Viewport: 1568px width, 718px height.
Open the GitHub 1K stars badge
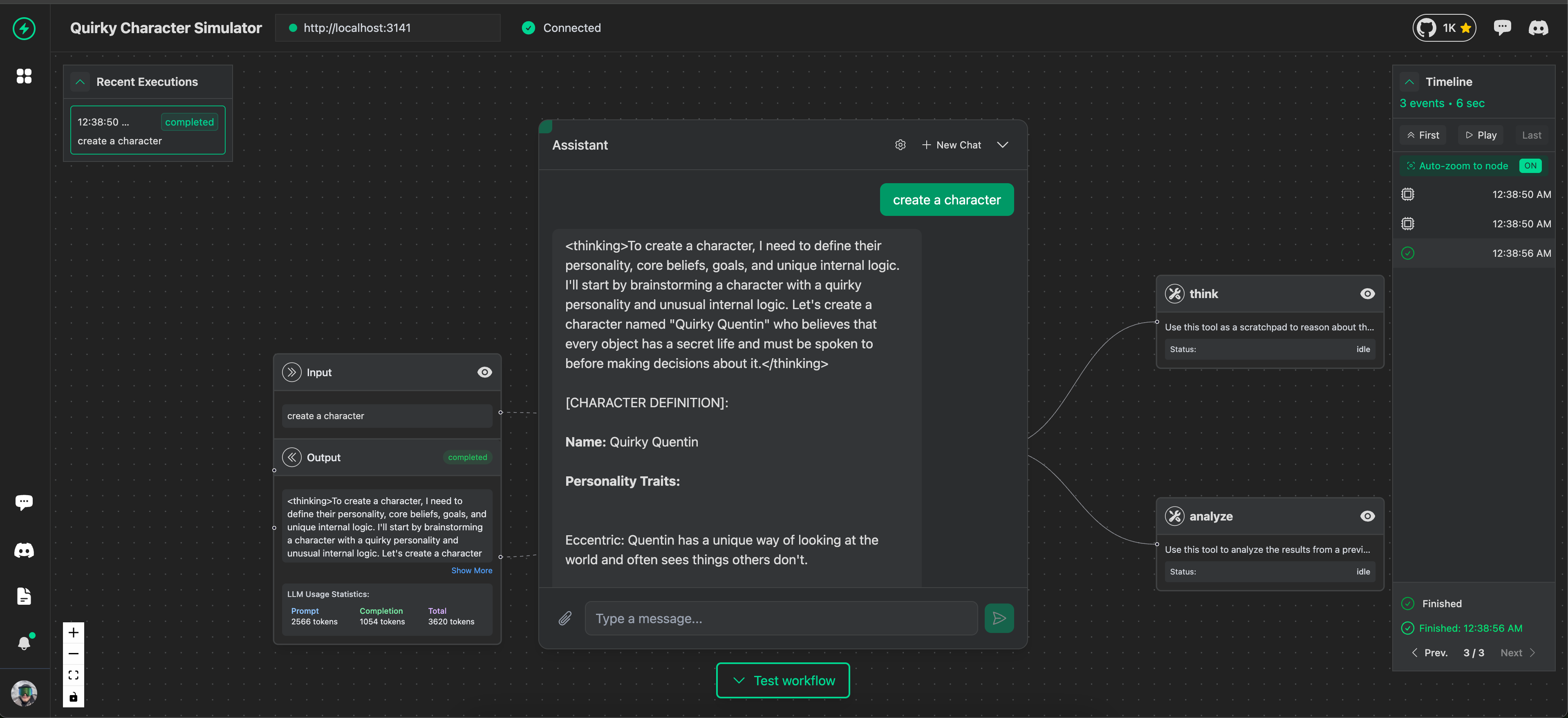point(1444,28)
